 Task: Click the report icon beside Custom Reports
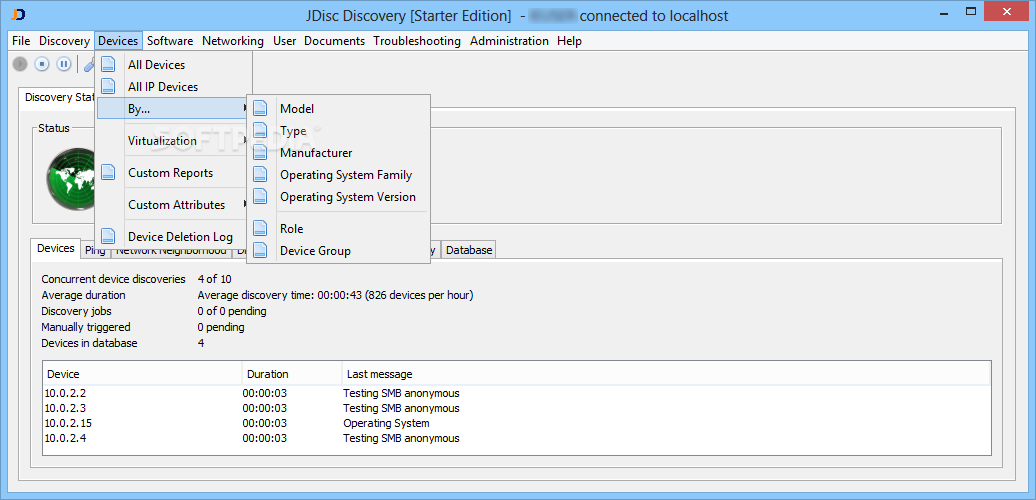point(108,173)
